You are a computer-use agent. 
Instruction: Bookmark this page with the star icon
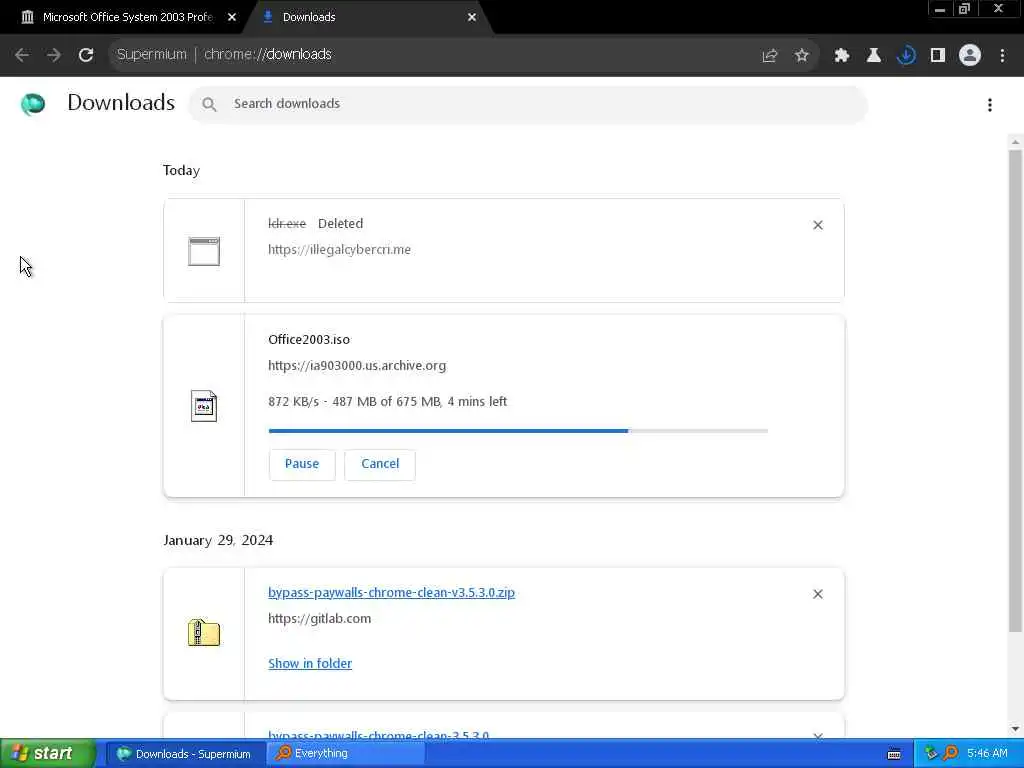coord(801,56)
